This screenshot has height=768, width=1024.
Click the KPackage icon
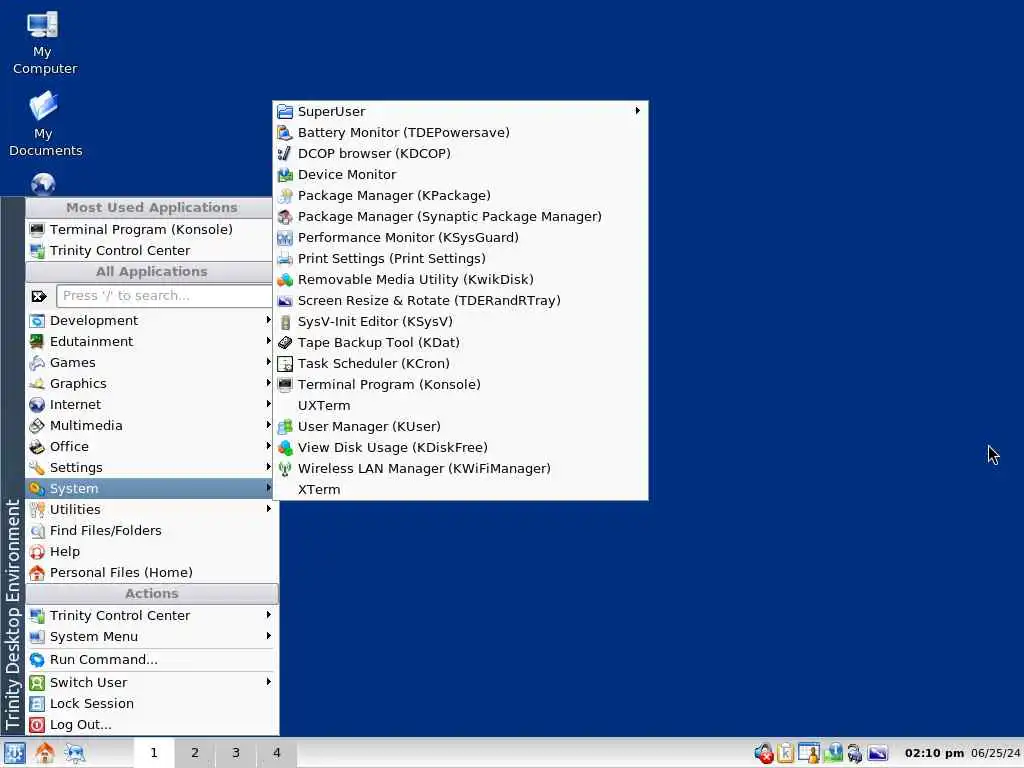point(285,195)
